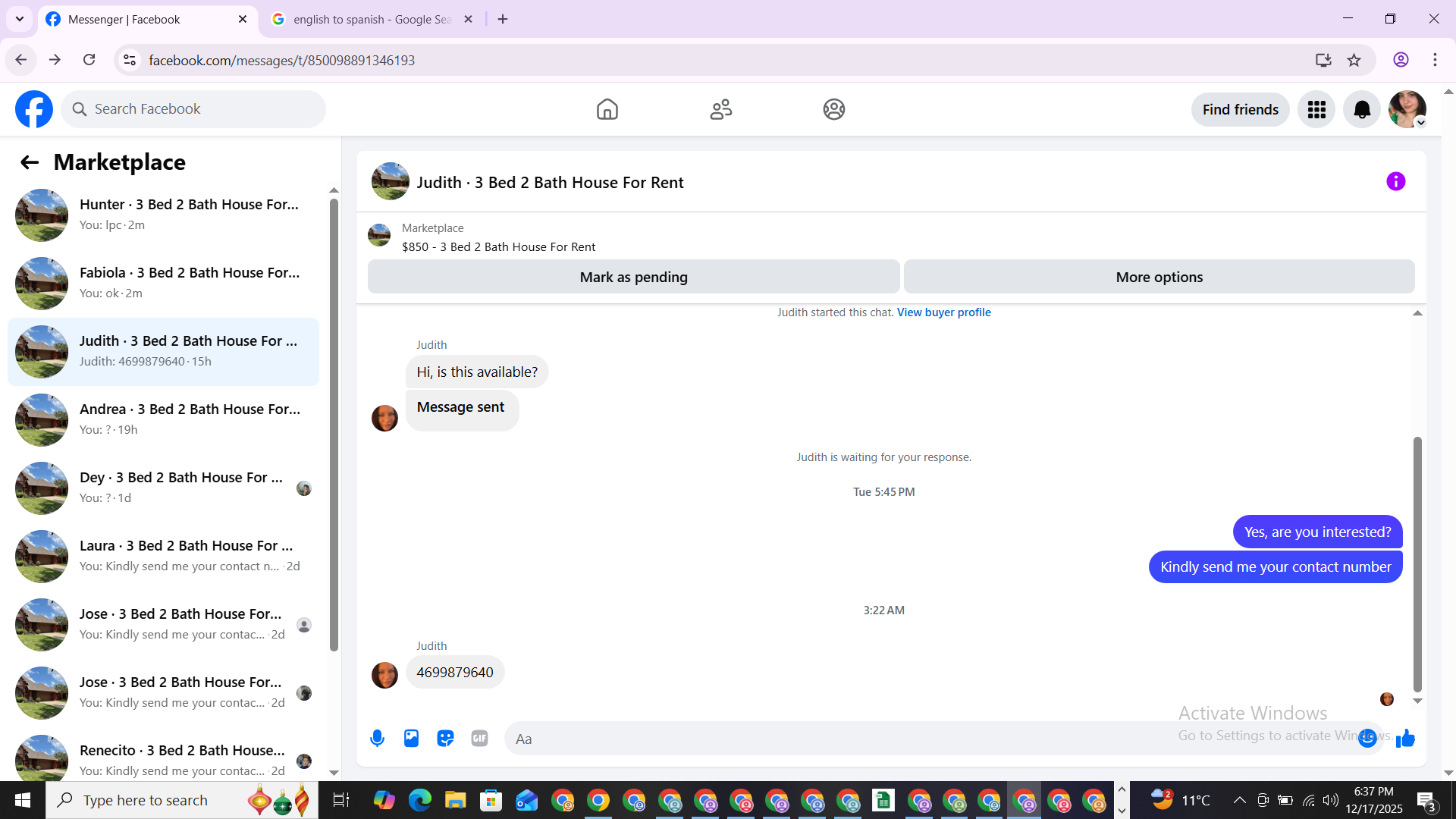Click Mark as pending button

(x=633, y=278)
